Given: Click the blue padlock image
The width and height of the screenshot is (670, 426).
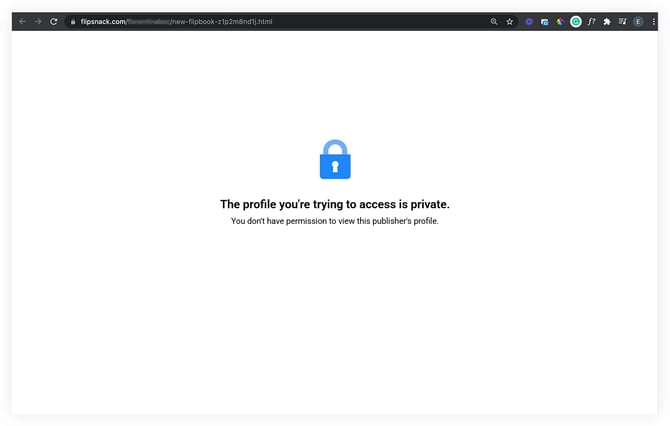Looking at the screenshot, I should [335, 159].
